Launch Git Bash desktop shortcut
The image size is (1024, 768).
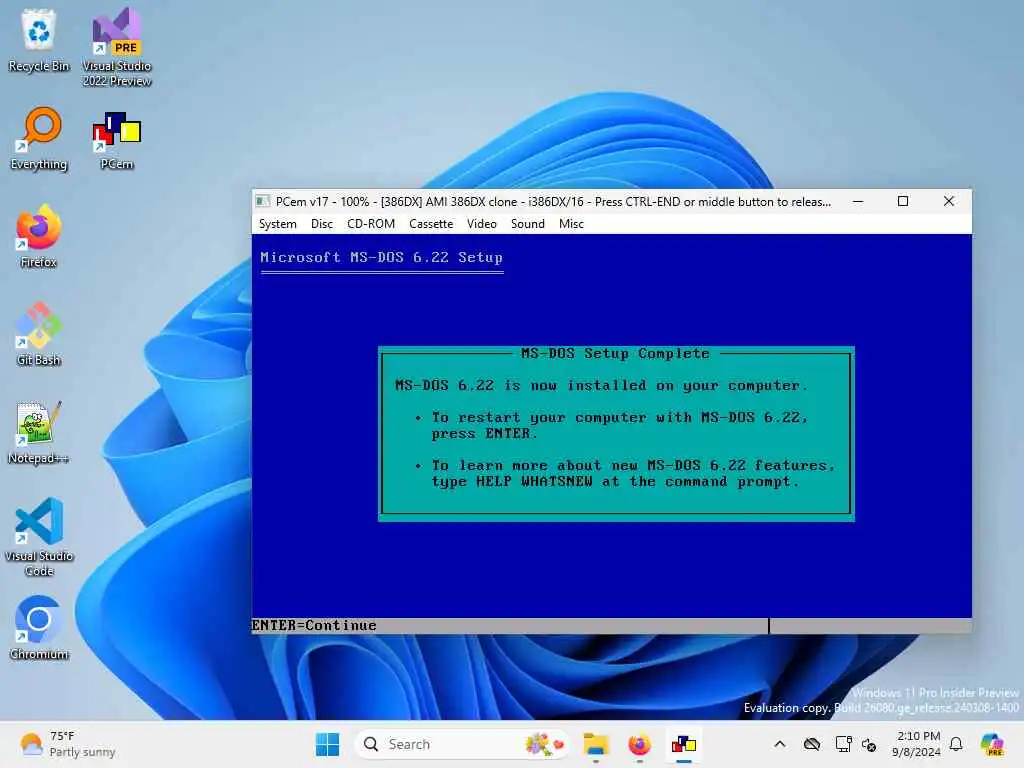point(39,334)
